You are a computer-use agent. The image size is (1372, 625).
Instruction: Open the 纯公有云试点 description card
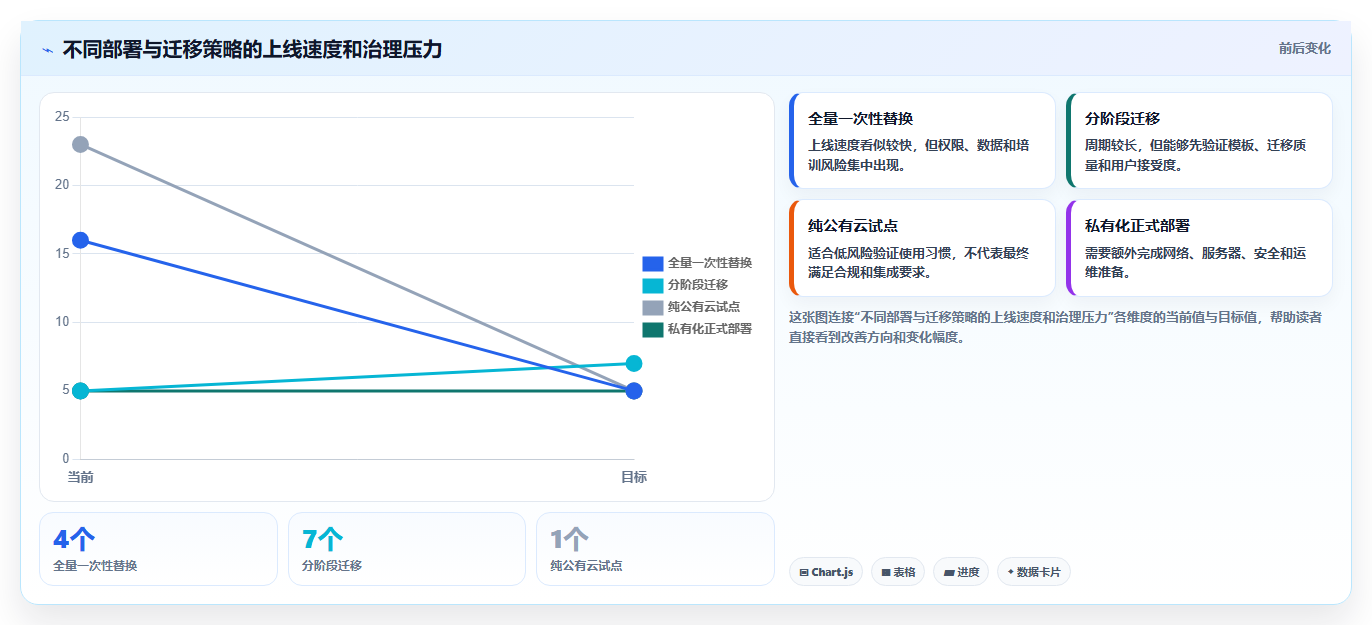click(x=922, y=248)
